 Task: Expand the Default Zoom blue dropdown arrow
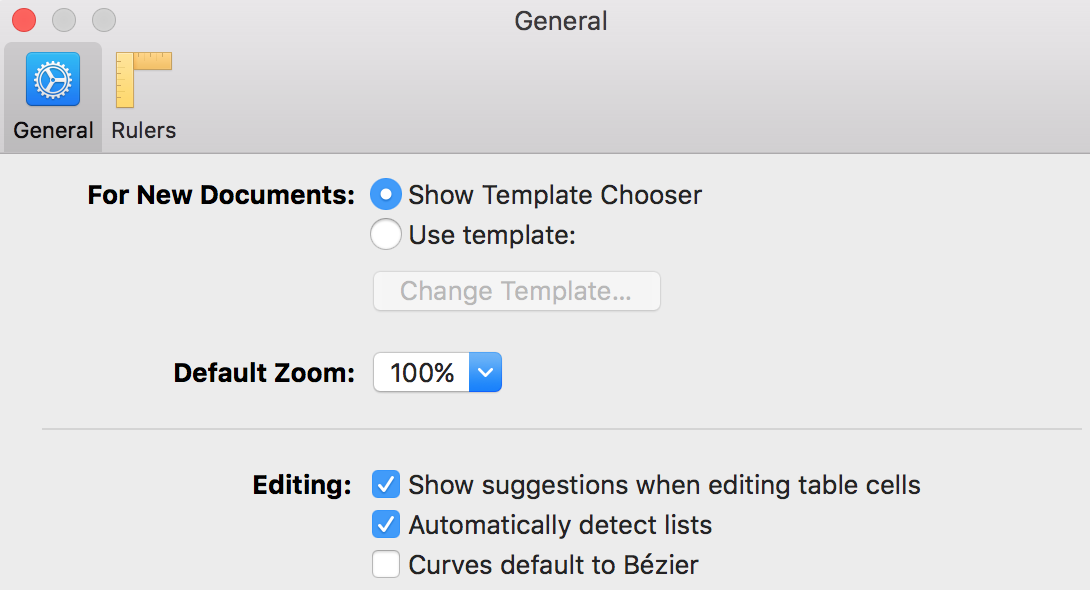point(485,373)
